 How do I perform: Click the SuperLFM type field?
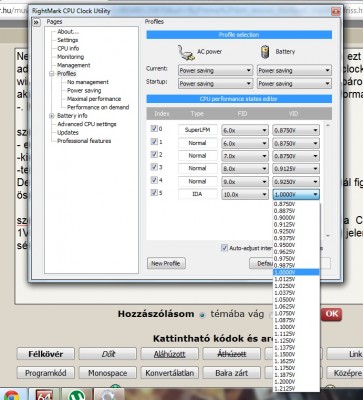[x=198, y=130]
